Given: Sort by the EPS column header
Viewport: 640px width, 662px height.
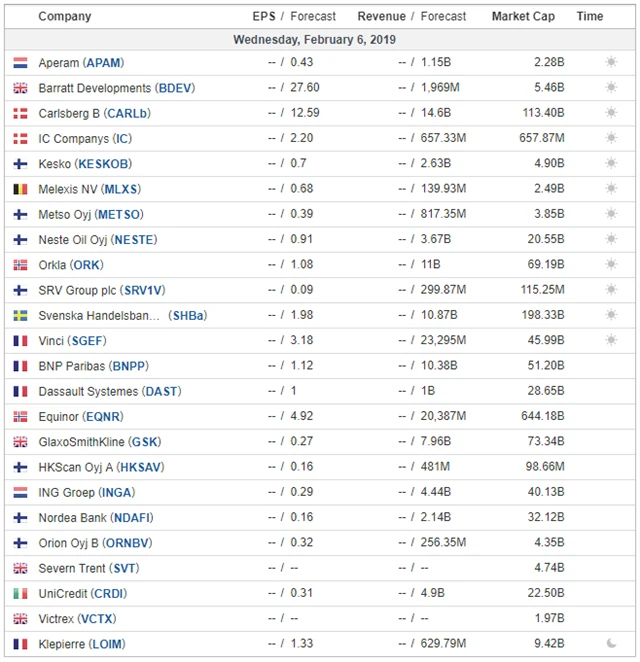Looking at the screenshot, I should [264, 16].
